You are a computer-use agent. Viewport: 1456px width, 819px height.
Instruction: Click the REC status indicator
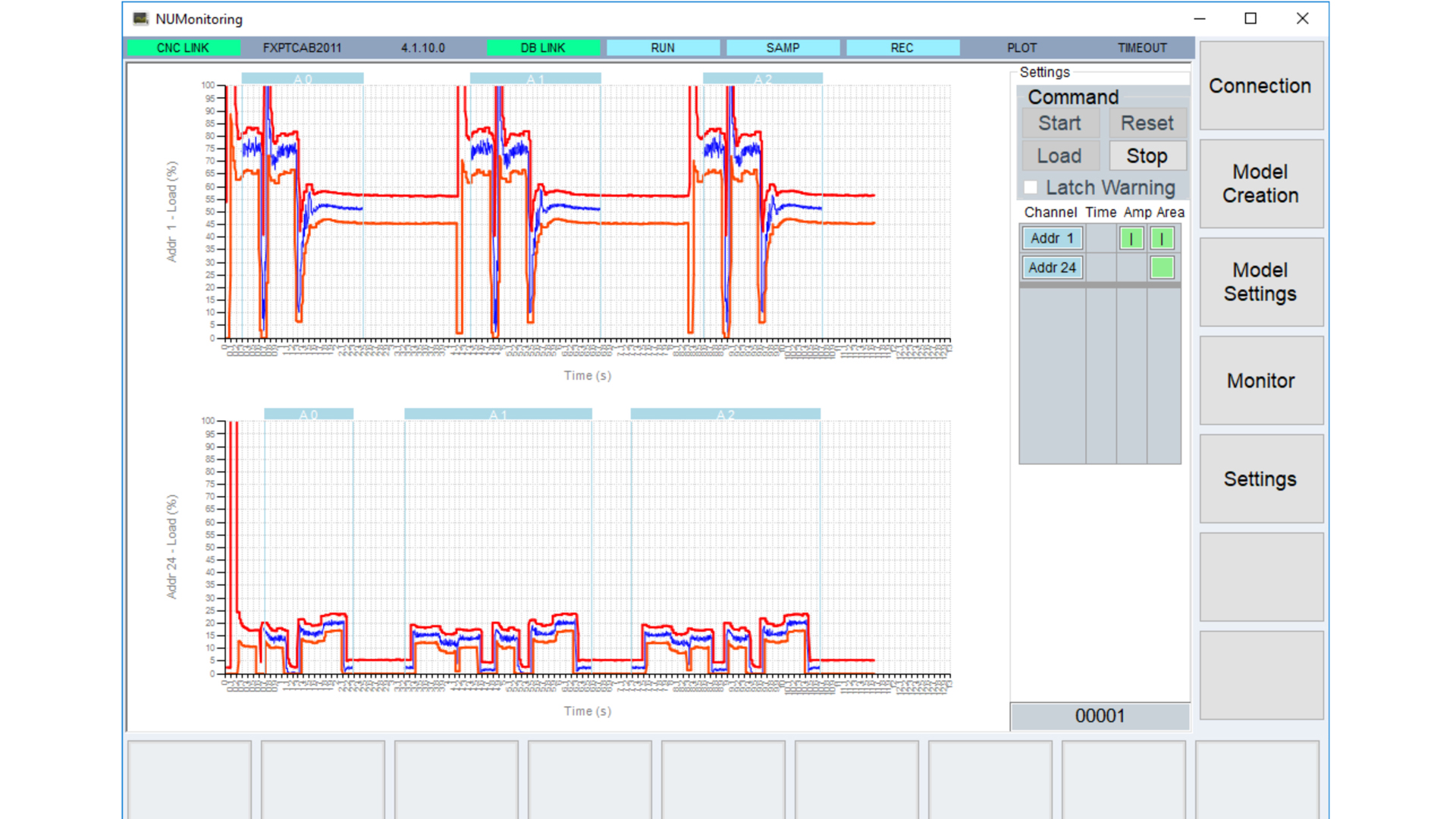coord(902,48)
